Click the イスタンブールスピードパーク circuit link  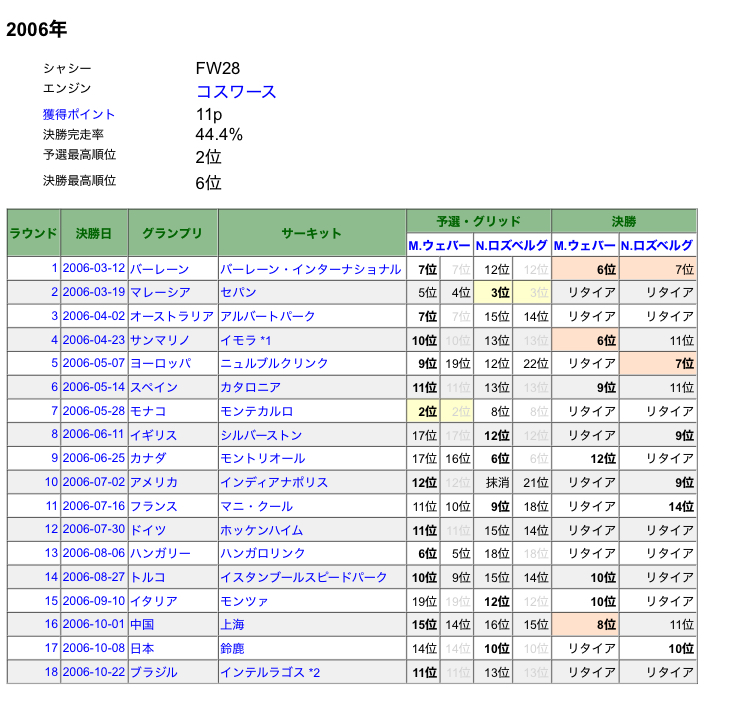pyautogui.click(x=303, y=577)
